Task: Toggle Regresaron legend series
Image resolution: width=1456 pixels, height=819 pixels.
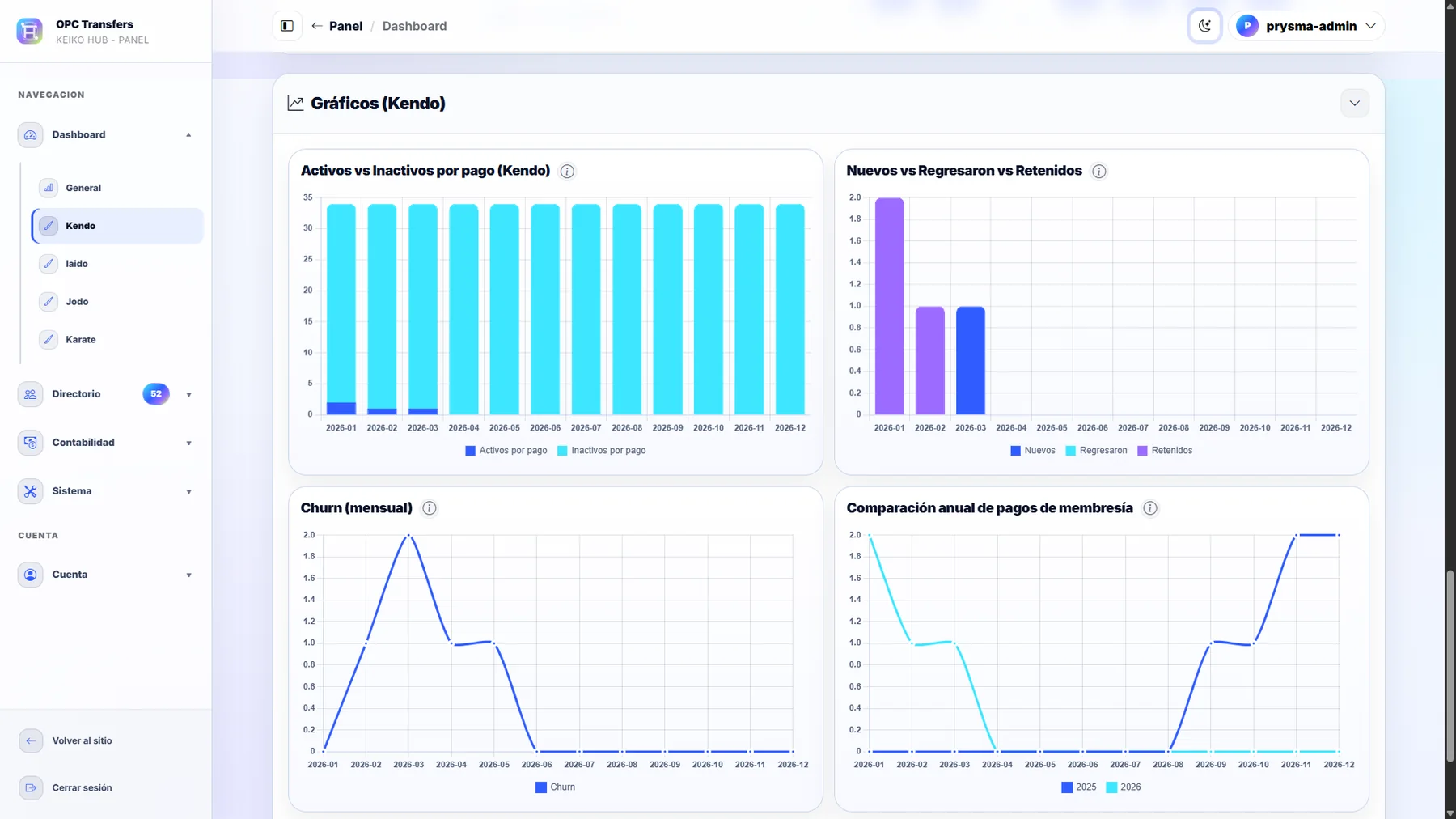Action: tap(1096, 451)
